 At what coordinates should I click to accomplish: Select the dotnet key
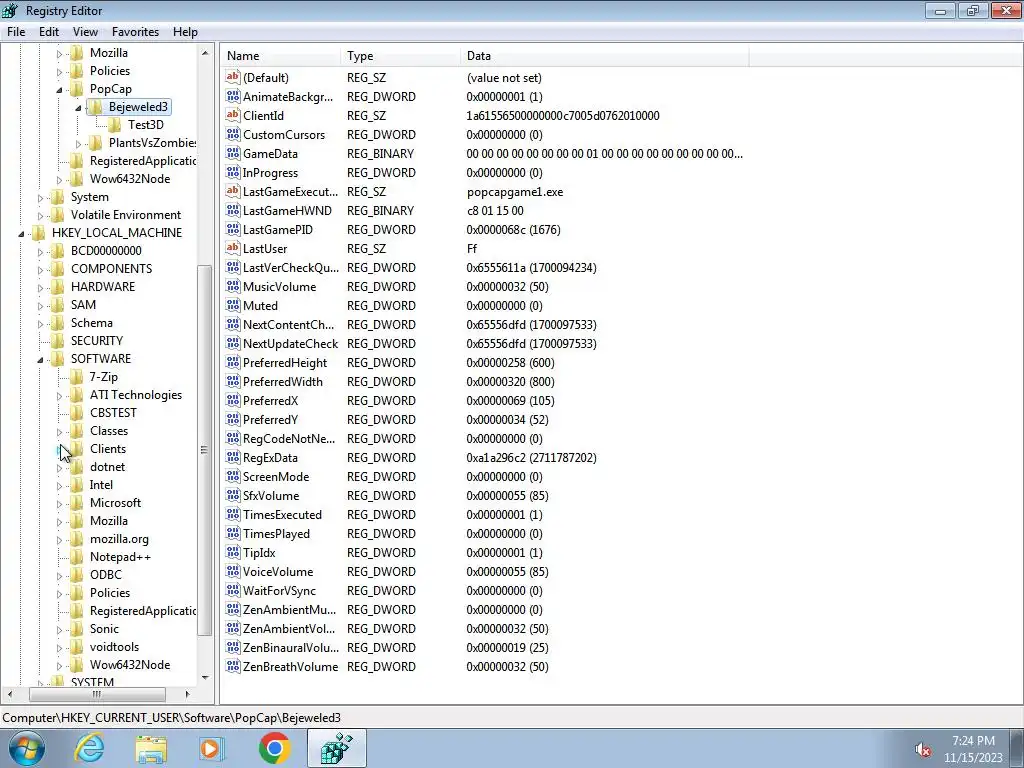point(107,467)
